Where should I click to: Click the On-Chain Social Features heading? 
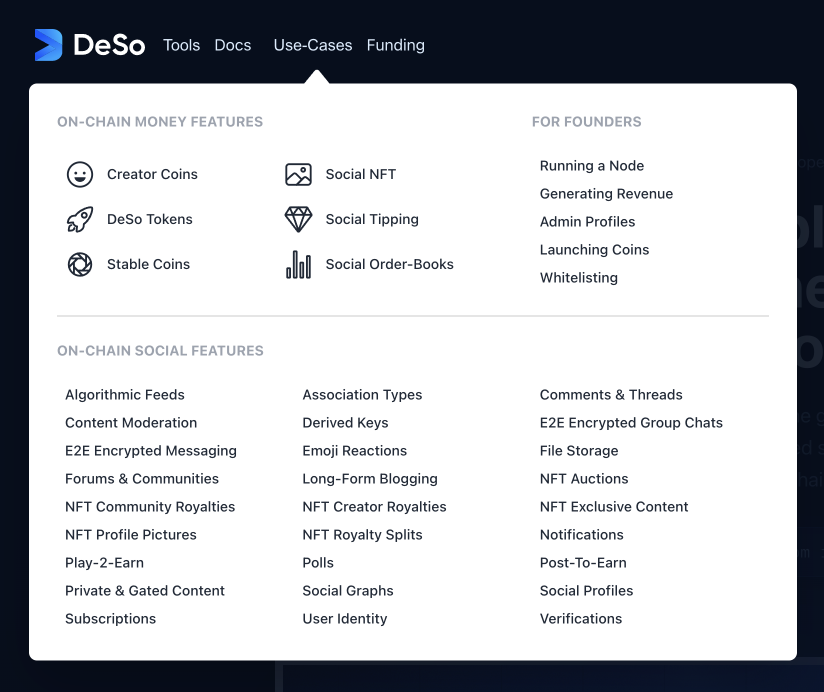(x=160, y=350)
